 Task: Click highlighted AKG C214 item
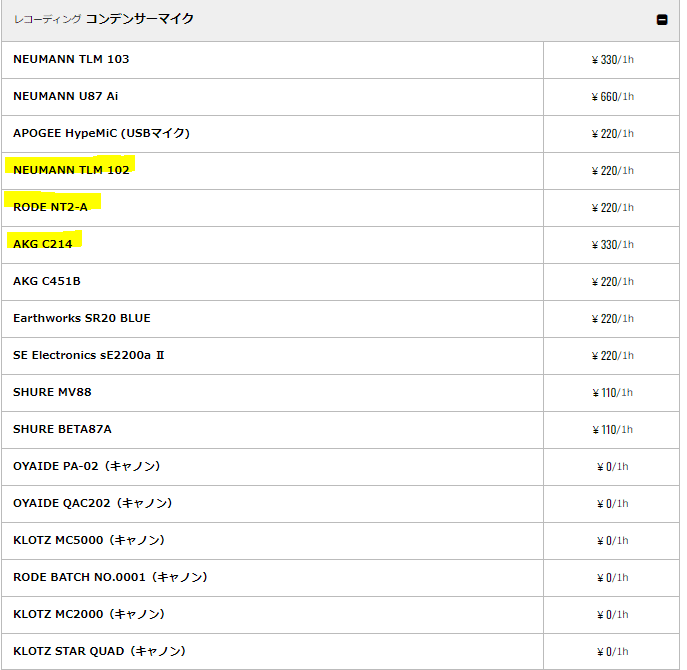[42, 244]
